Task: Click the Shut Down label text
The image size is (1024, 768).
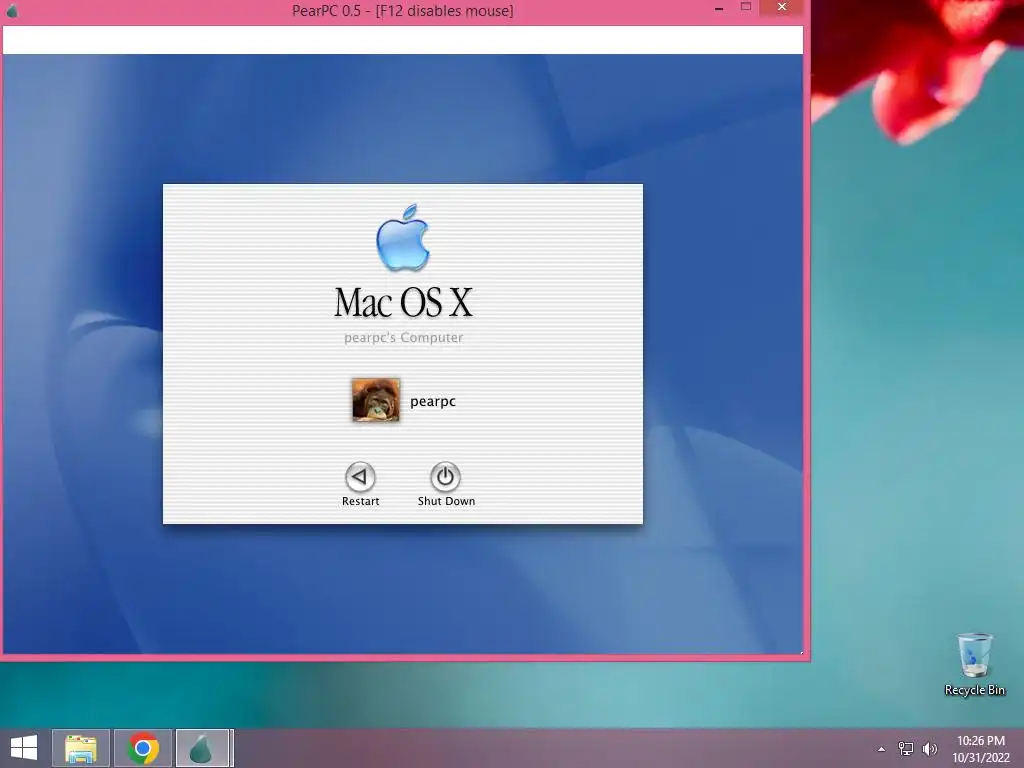Action: coord(446,501)
